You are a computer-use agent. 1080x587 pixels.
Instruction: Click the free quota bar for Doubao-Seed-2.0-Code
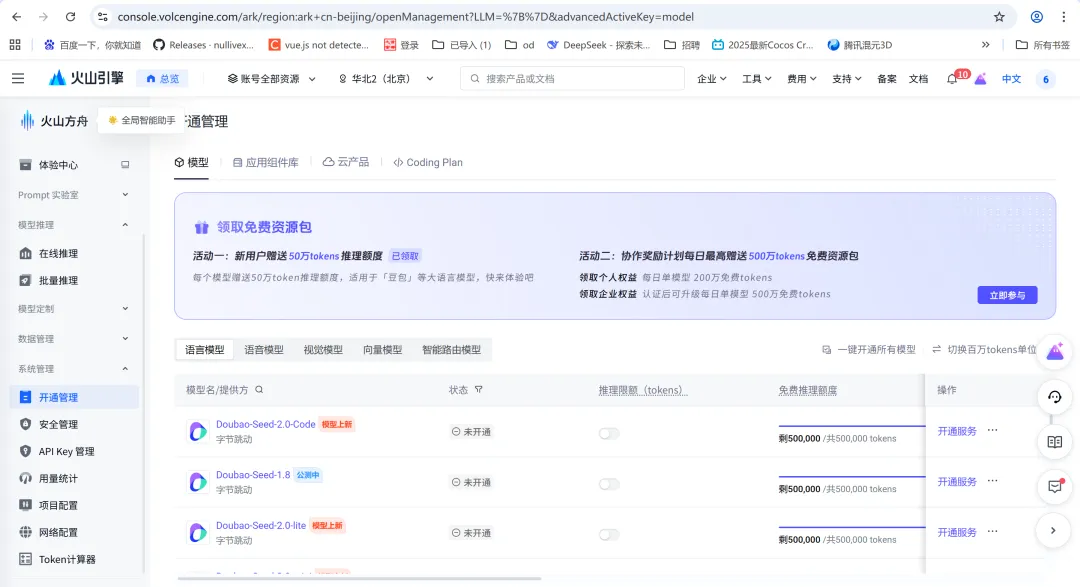pyautogui.click(x=851, y=426)
